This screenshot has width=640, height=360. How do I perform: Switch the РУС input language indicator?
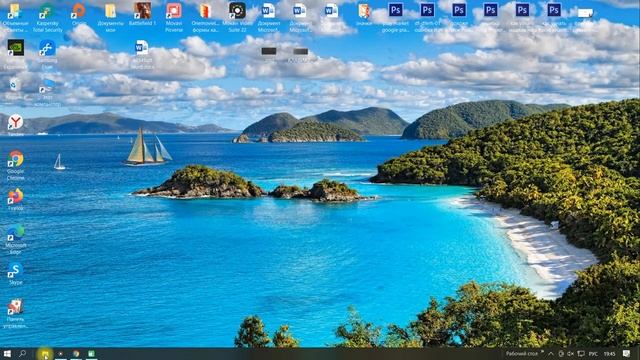coord(593,354)
